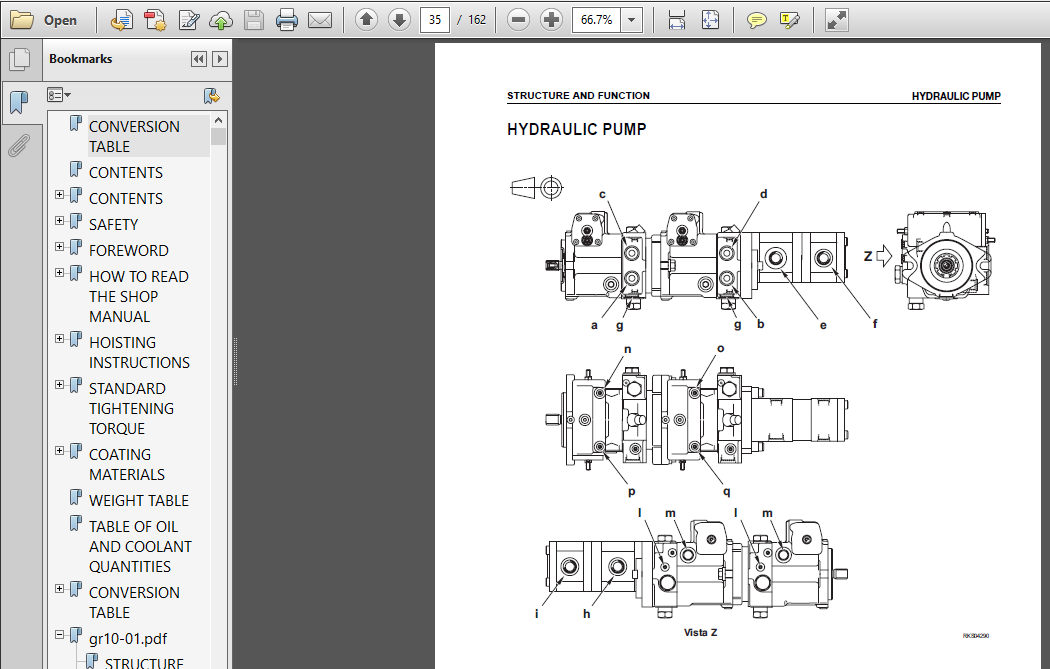This screenshot has width=1050, height=669.
Task: Click the Create PDF from web icon
Action: point(121,20)
